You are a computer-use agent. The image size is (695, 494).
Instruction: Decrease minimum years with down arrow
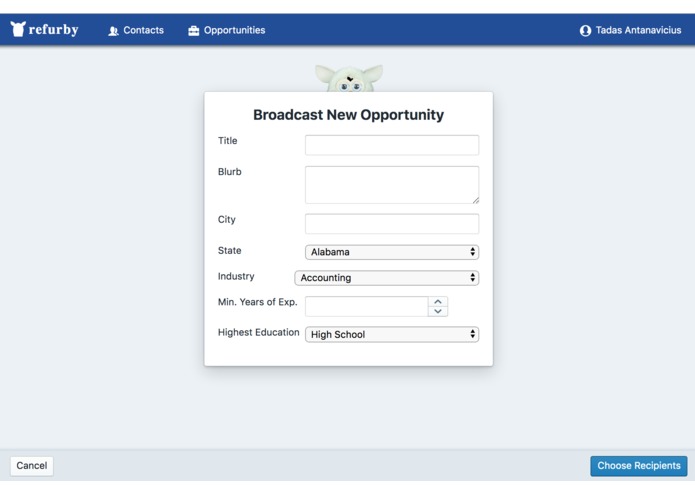coord(438,311)
